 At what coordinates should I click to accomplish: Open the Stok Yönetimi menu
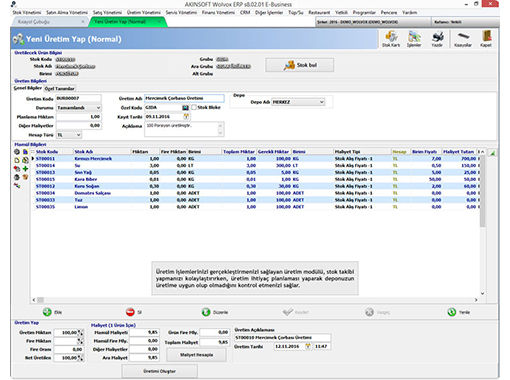(27, 12)
